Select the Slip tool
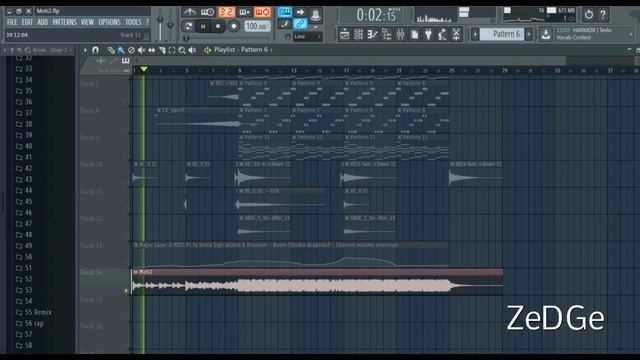Screen dimensions: 640x360 point(151,50)
